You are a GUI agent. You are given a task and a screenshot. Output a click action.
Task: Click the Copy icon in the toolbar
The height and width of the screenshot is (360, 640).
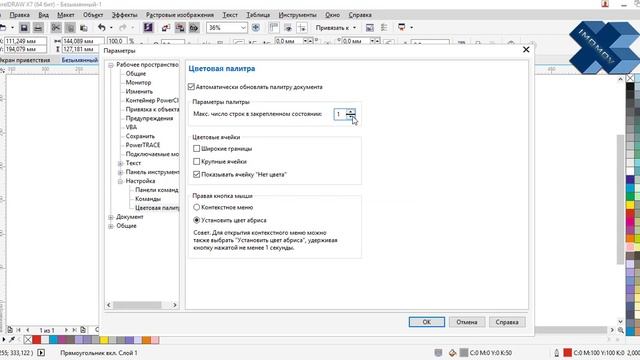[x=70, y=28]
